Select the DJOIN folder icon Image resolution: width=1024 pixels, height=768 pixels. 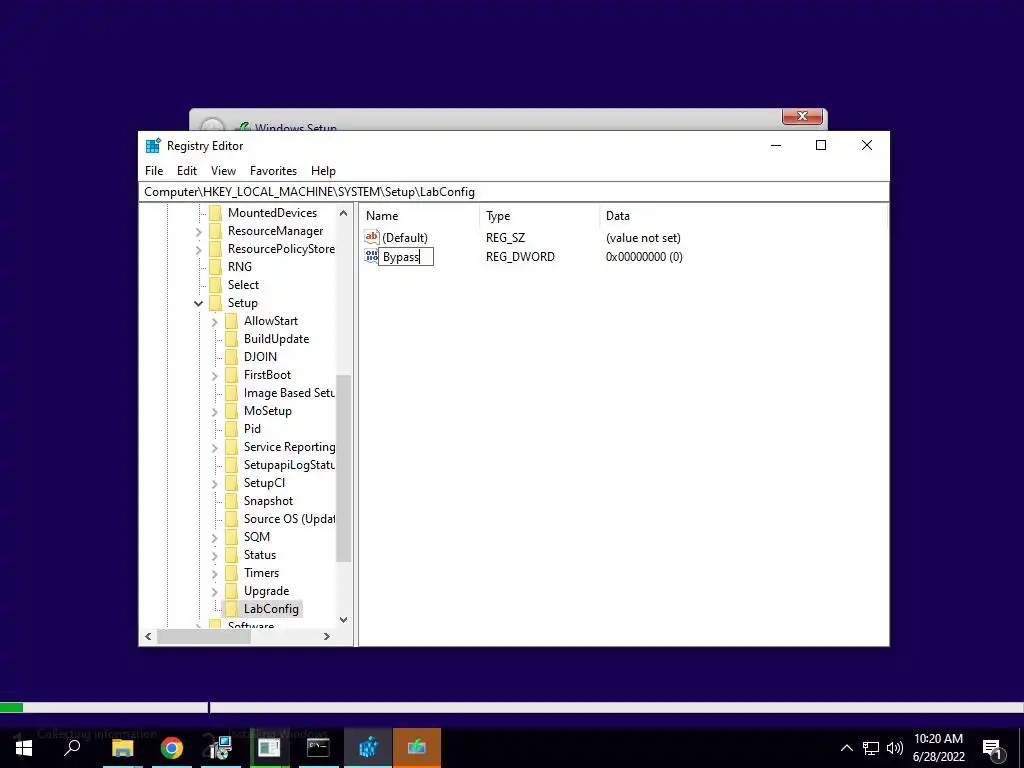[231, 357]
